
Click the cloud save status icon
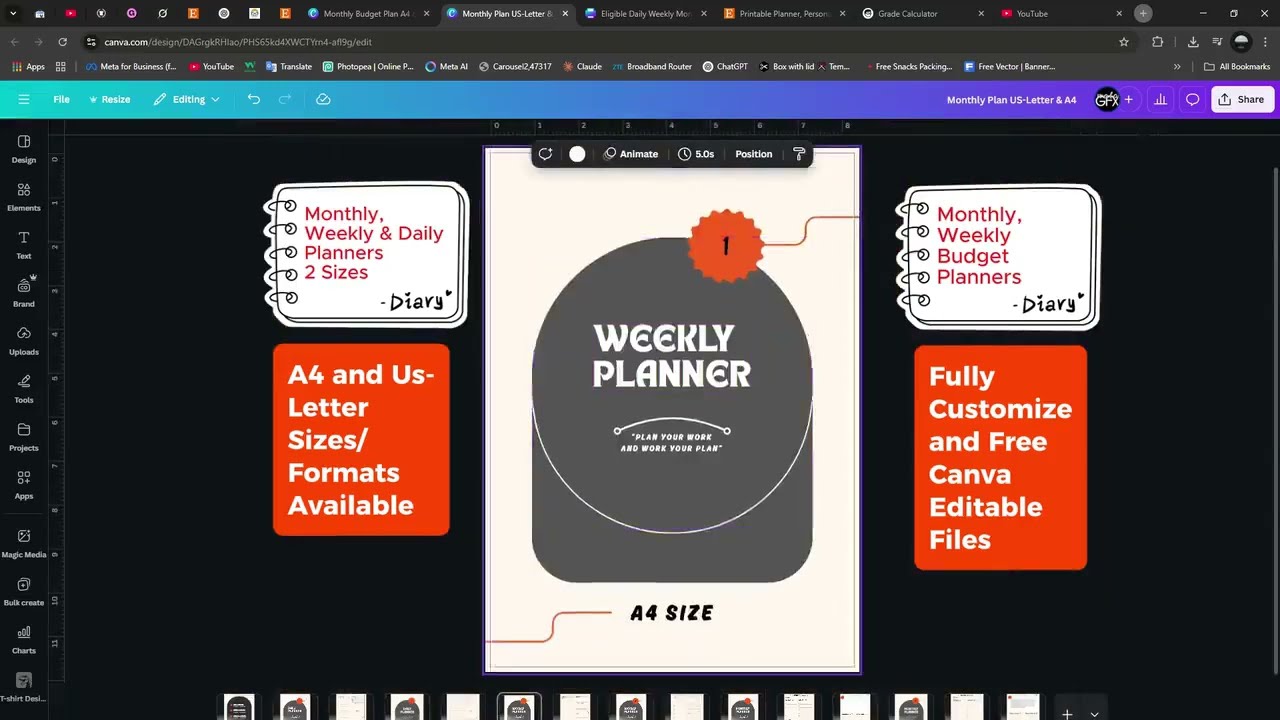[x=323, y=99]
